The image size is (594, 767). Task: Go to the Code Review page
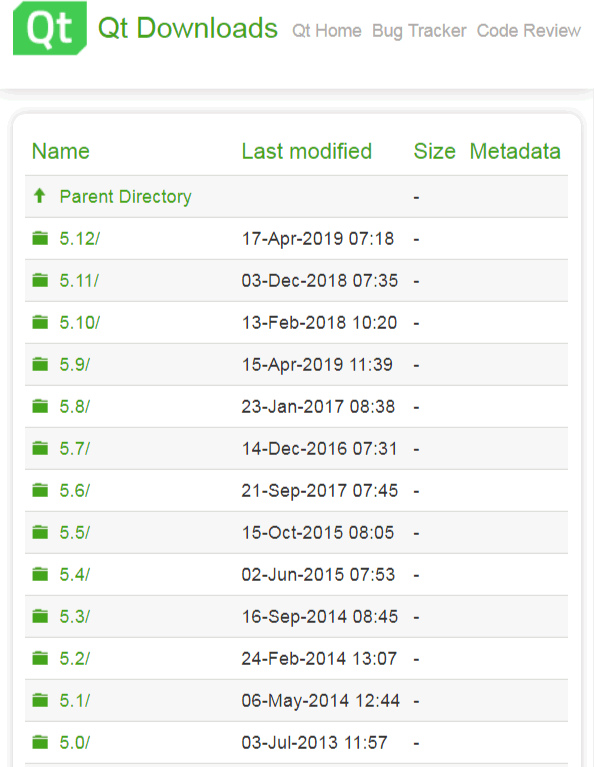click(x=529, y=31)
